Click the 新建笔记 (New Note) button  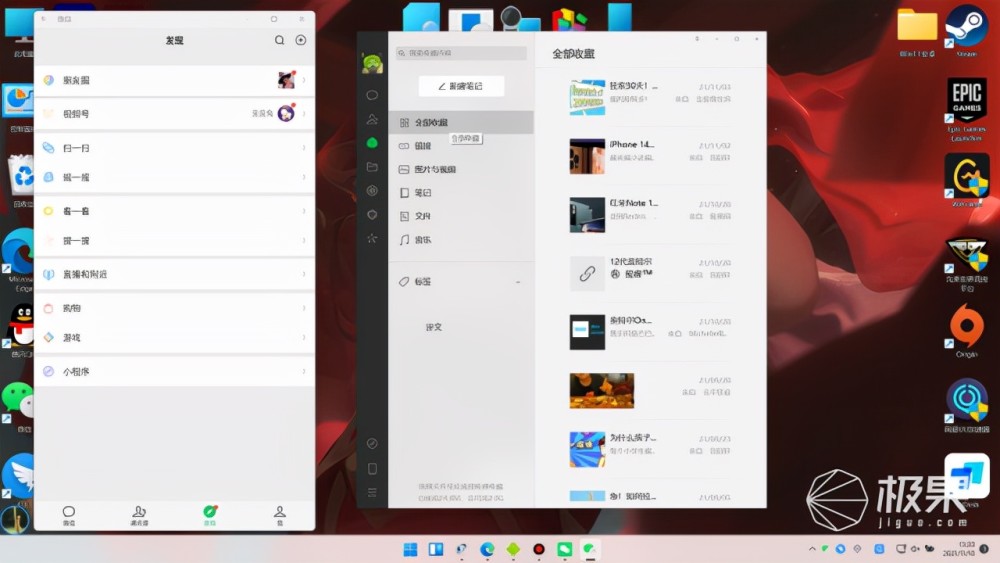461,86
